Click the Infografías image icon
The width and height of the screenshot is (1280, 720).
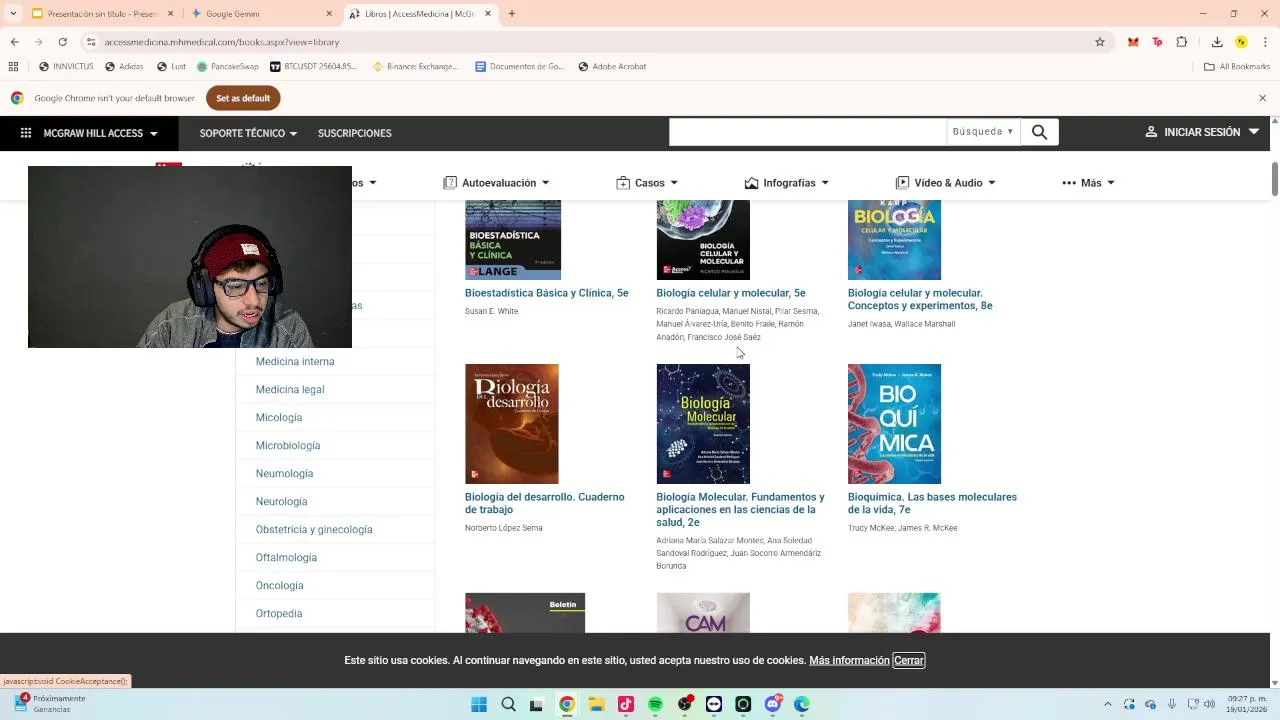[751, 183]
